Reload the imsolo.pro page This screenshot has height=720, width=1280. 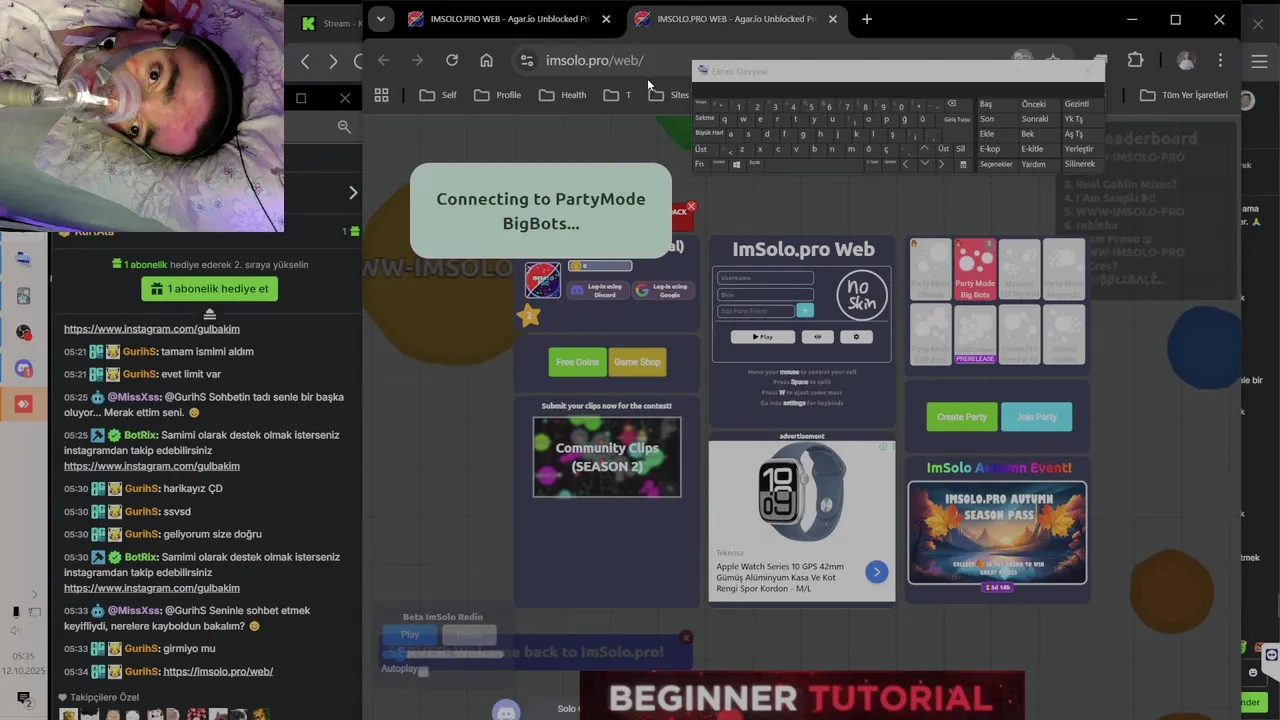pyautogui.click(x=452, y=60)
